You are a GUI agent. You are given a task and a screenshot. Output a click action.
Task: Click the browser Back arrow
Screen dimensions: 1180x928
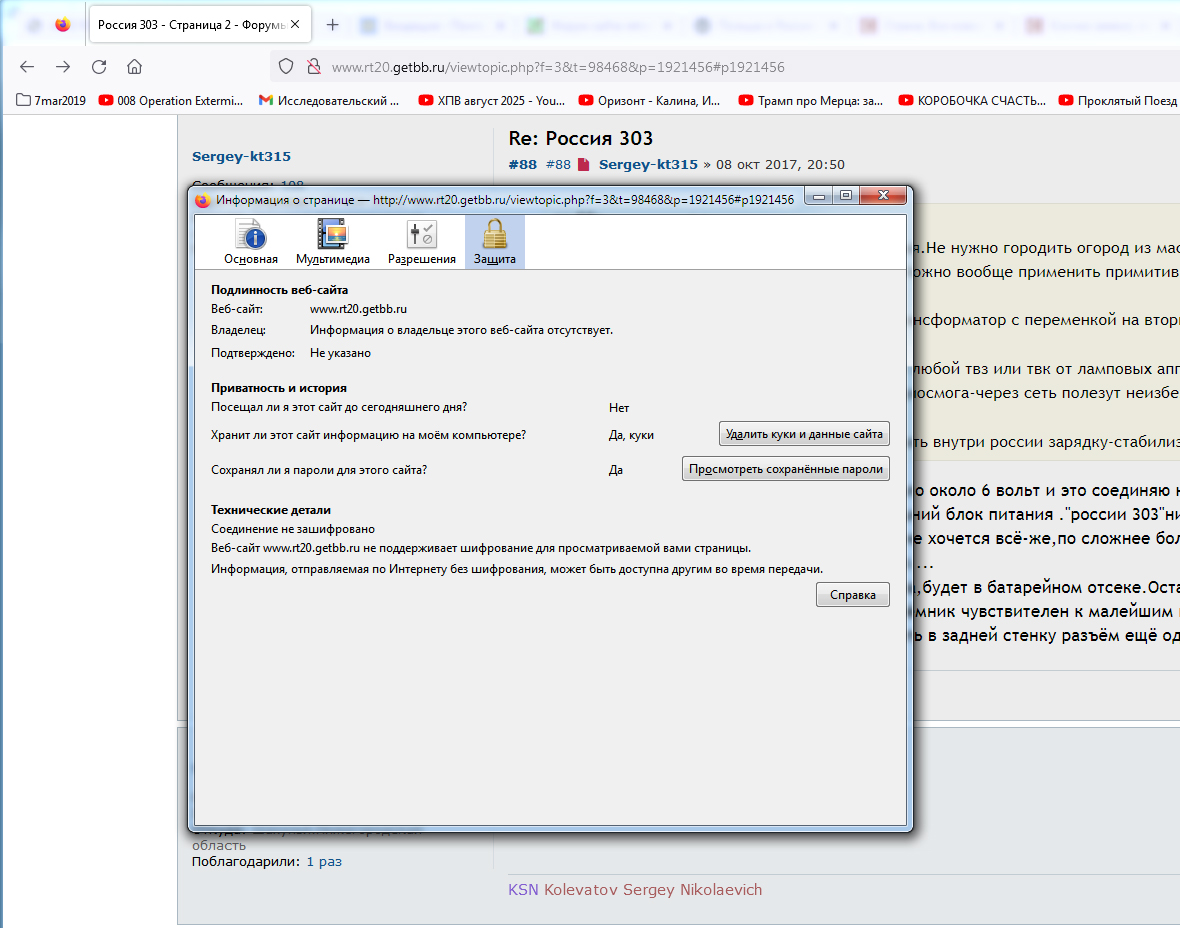tap(27, 67)
